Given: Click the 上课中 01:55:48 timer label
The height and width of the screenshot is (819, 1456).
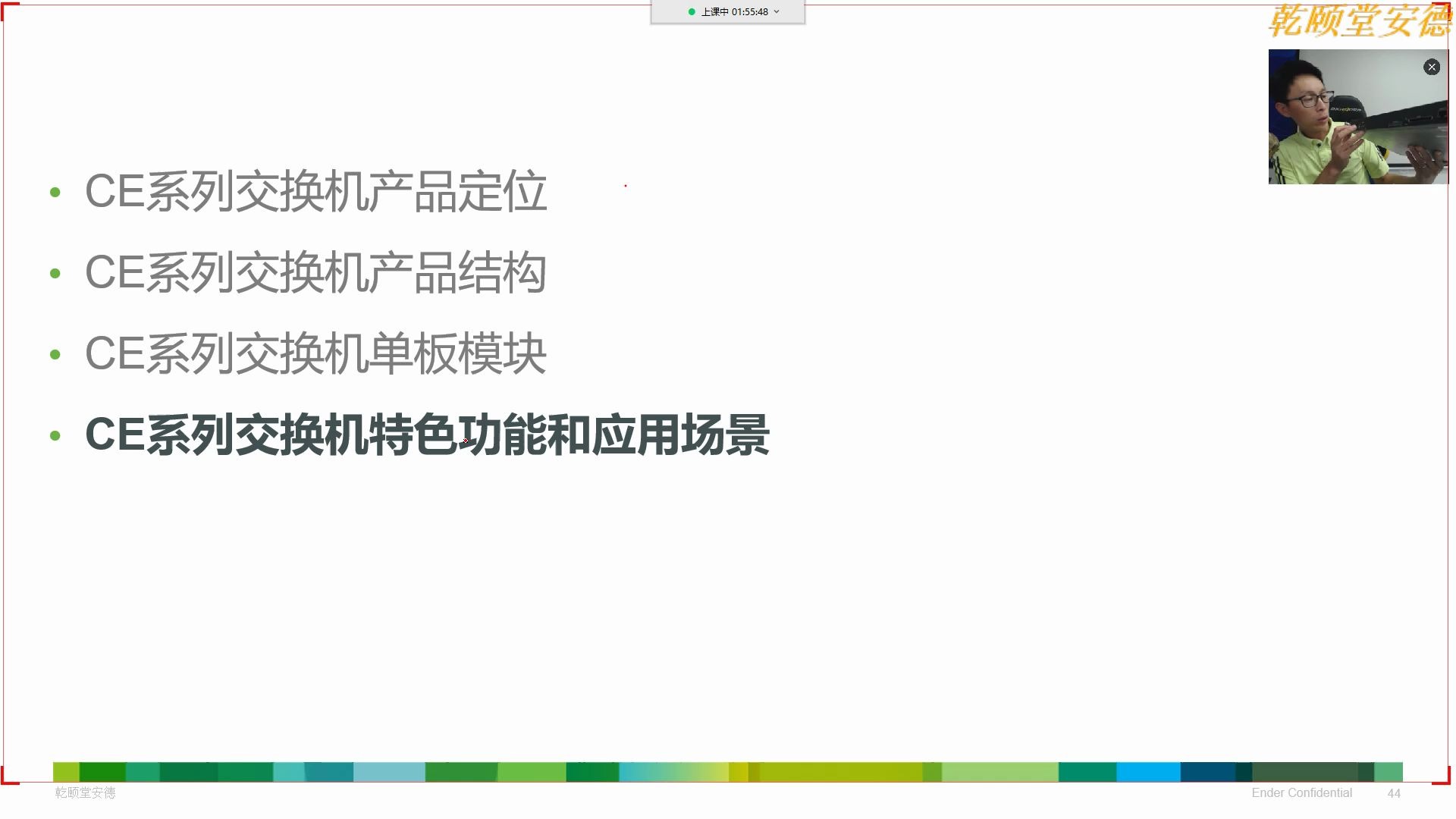Looking at the screenshot, I should point(735,12).
